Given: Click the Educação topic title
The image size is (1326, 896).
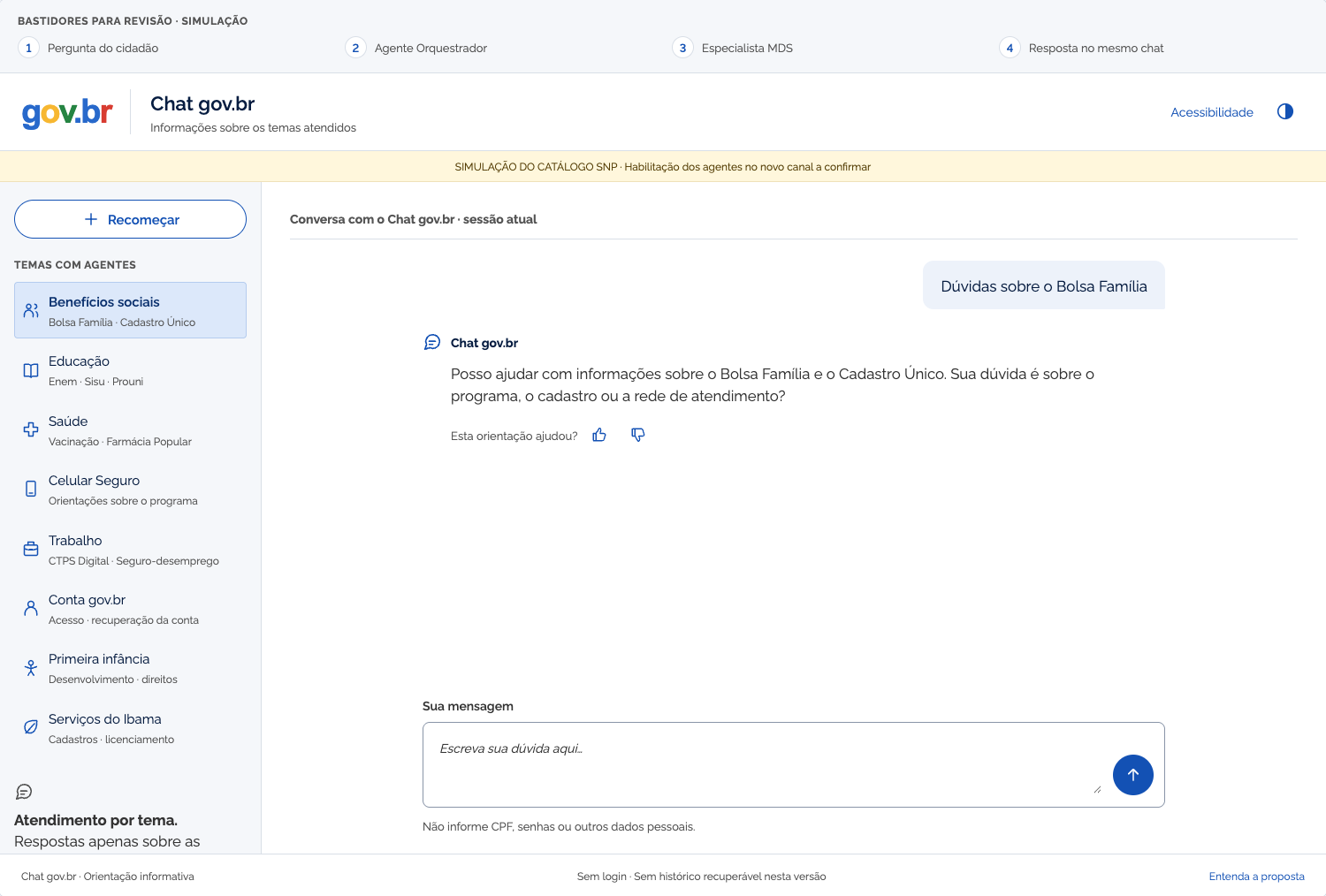Looking at the screenshot, I should tap(79, 361).
